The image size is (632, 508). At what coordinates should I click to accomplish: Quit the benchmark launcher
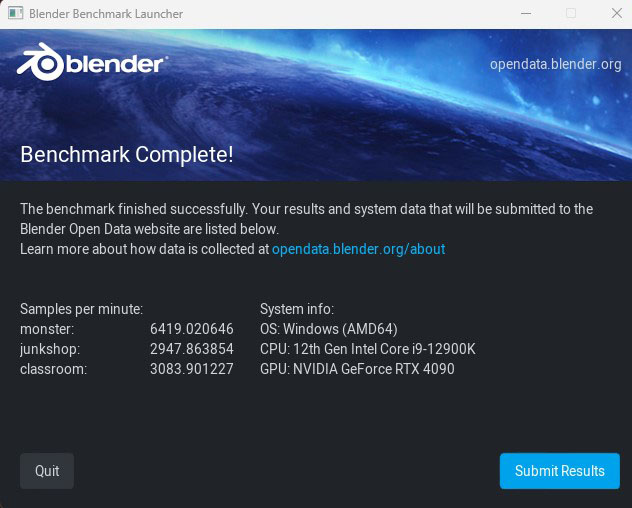click(47, 471)
